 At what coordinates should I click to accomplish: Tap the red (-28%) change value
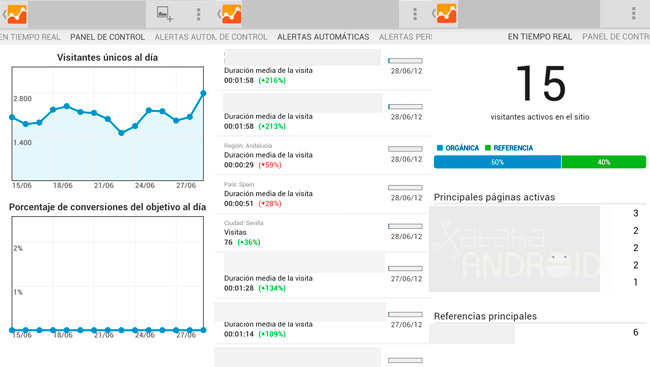point(270,204)
